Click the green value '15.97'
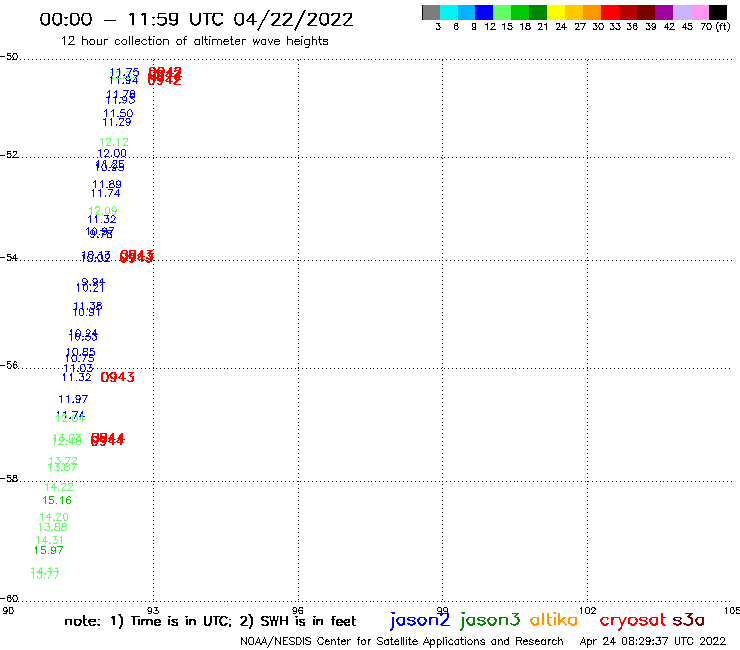740x650 pixels. click(48, 550)
